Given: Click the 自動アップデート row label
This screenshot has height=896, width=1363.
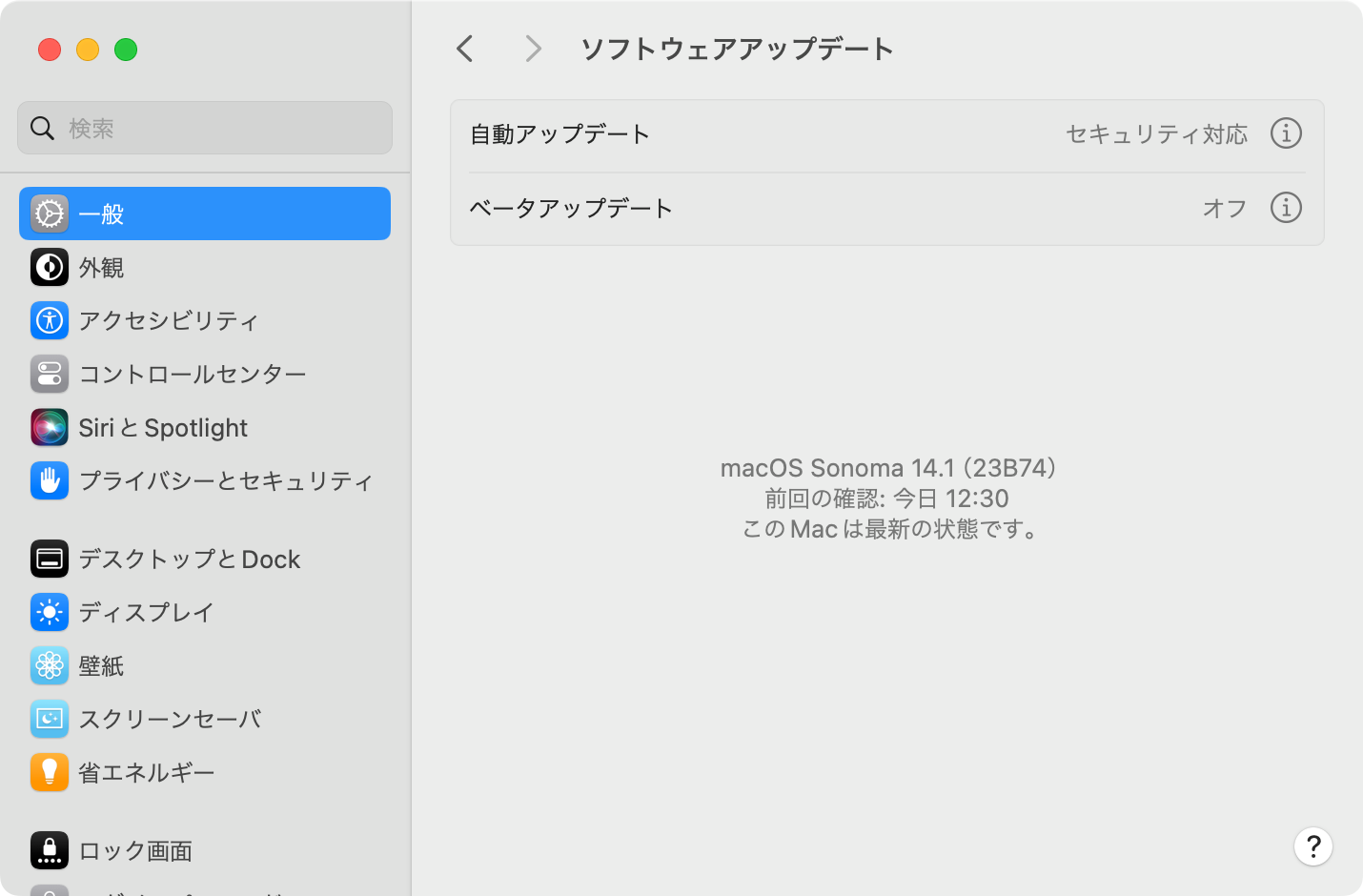Looking at the screenshot, I should tap(559, 134).
